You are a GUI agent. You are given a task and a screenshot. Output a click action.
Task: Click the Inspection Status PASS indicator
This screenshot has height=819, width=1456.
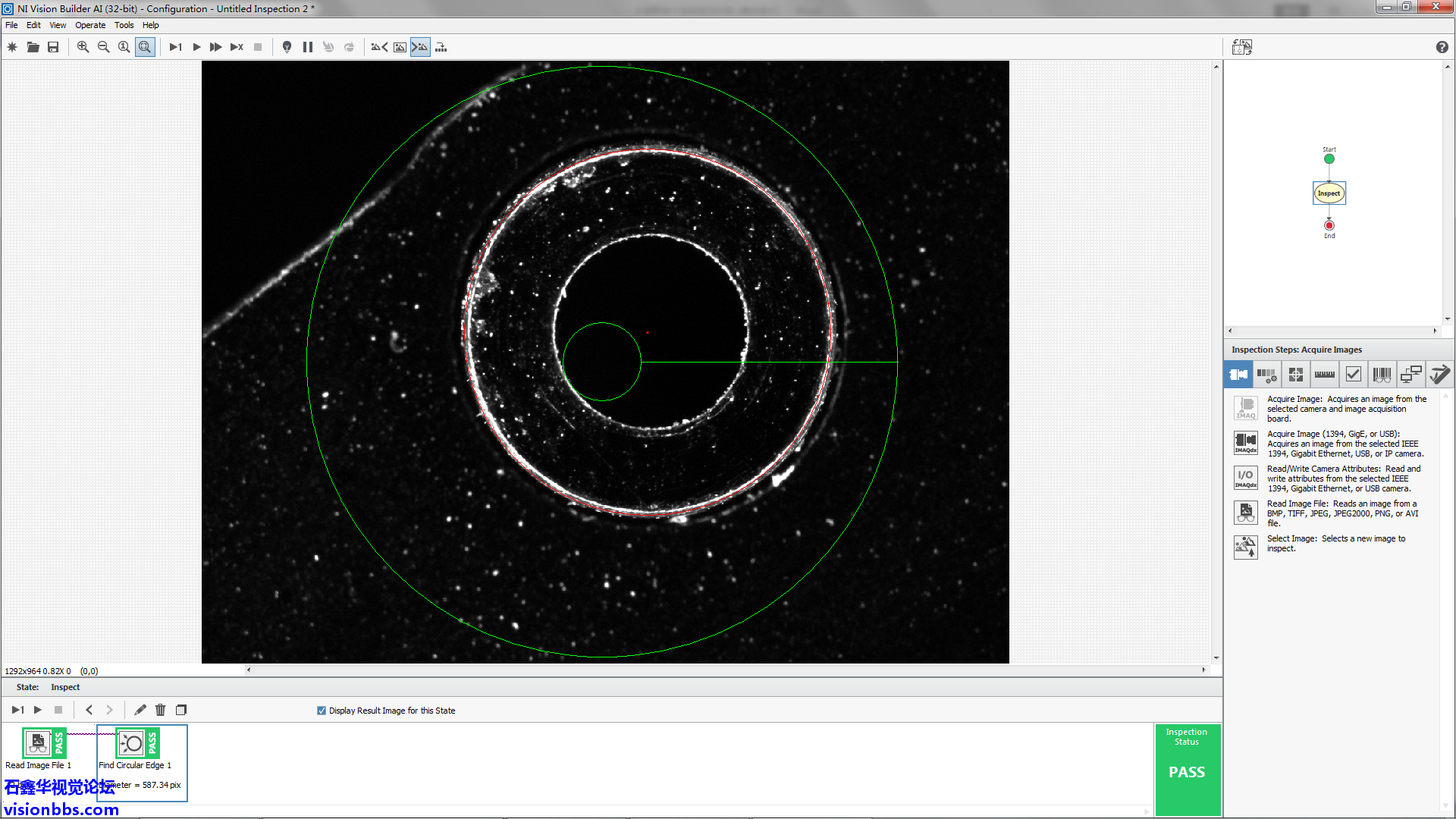(x=1187, y=770)
